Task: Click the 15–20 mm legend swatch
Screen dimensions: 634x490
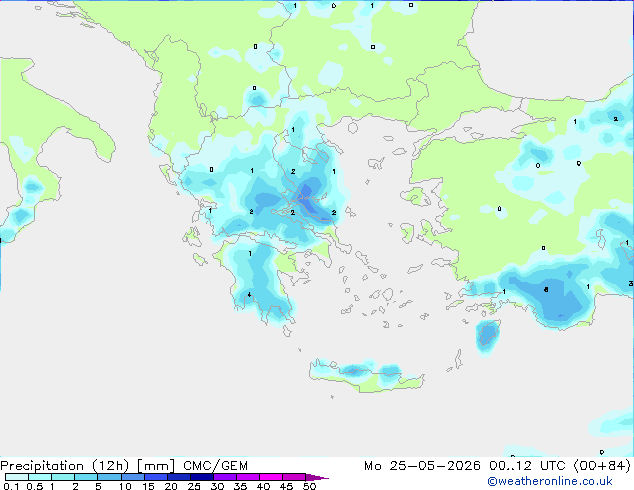Action: click(x=156, y=477)
